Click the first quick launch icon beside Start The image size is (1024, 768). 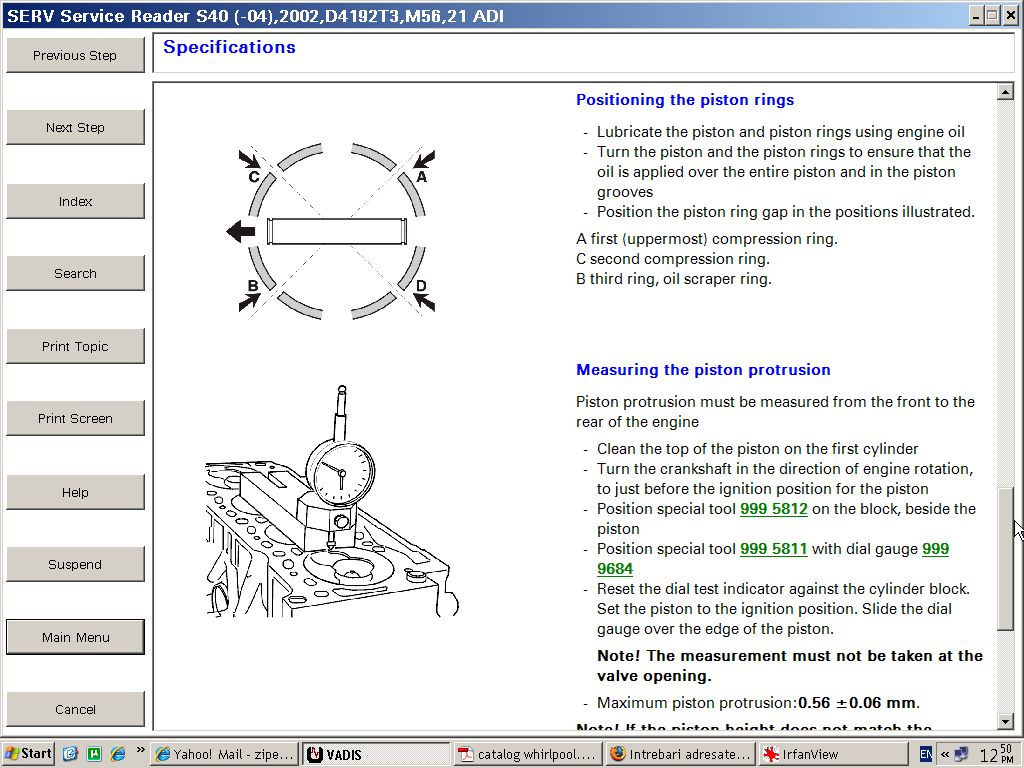coord(71,754)
